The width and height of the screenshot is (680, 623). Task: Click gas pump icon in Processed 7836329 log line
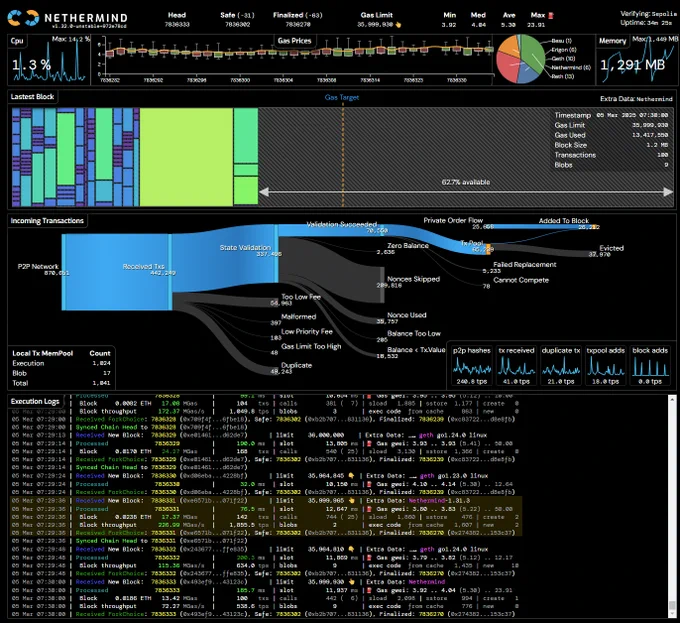(369, 443)
